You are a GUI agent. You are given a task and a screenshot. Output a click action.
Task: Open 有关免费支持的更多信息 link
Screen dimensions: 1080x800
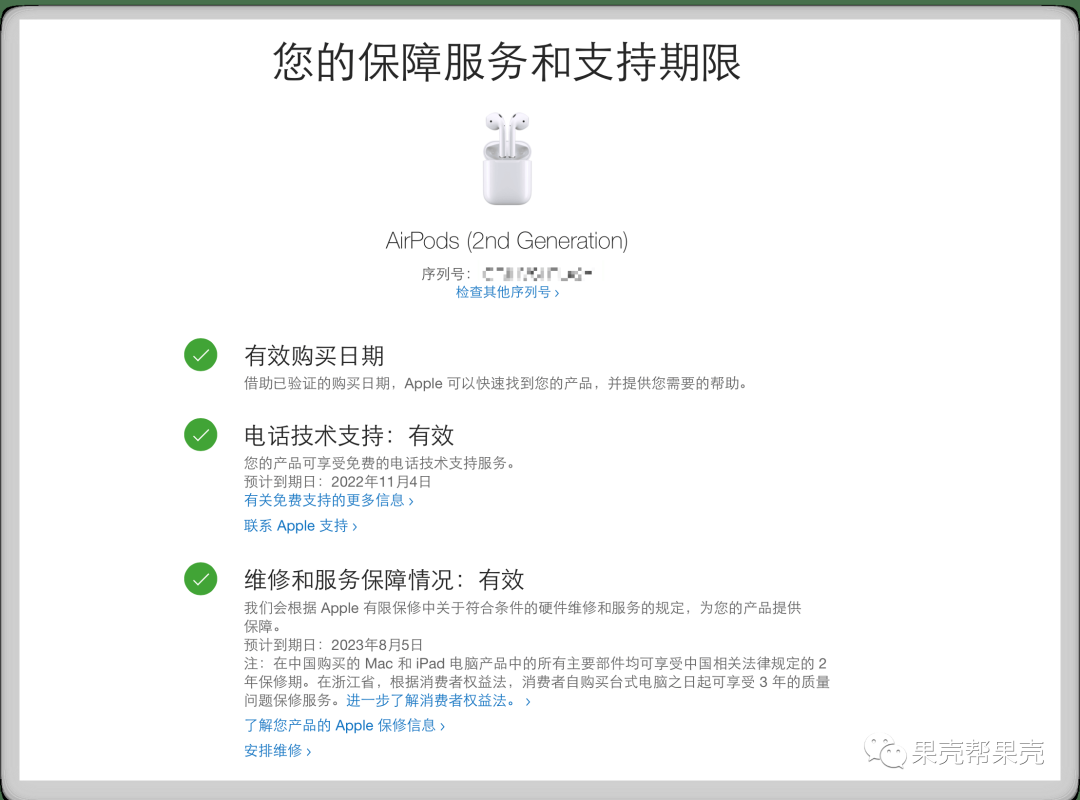(329, 500)
